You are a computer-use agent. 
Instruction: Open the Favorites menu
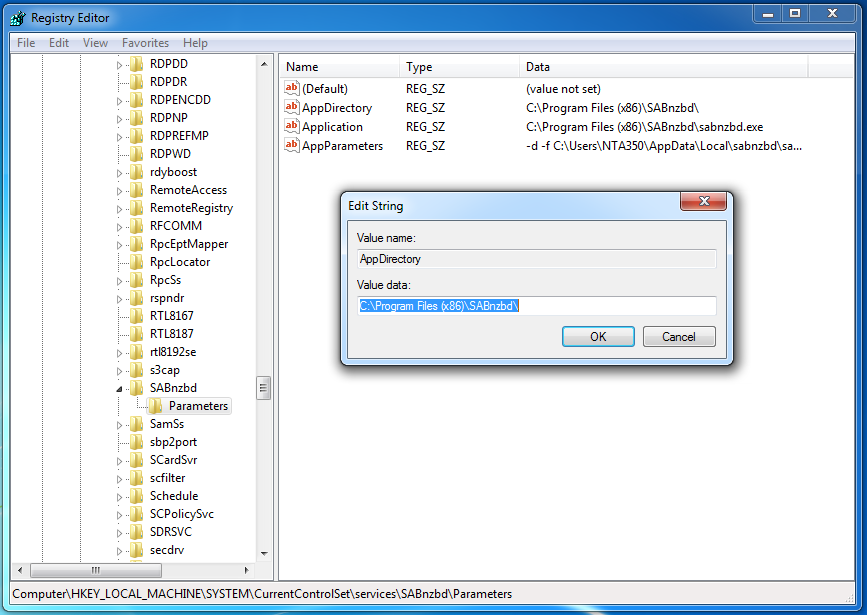pyautogui.click(x=145, y=43)
